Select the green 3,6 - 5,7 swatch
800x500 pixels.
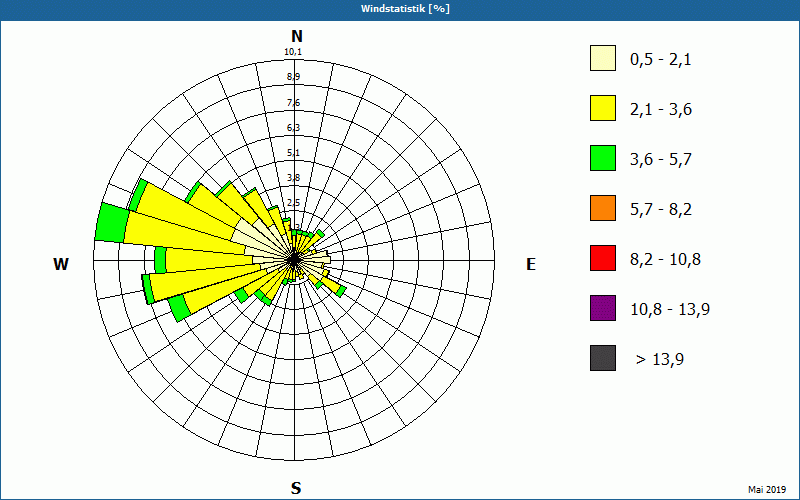(603, 158)
